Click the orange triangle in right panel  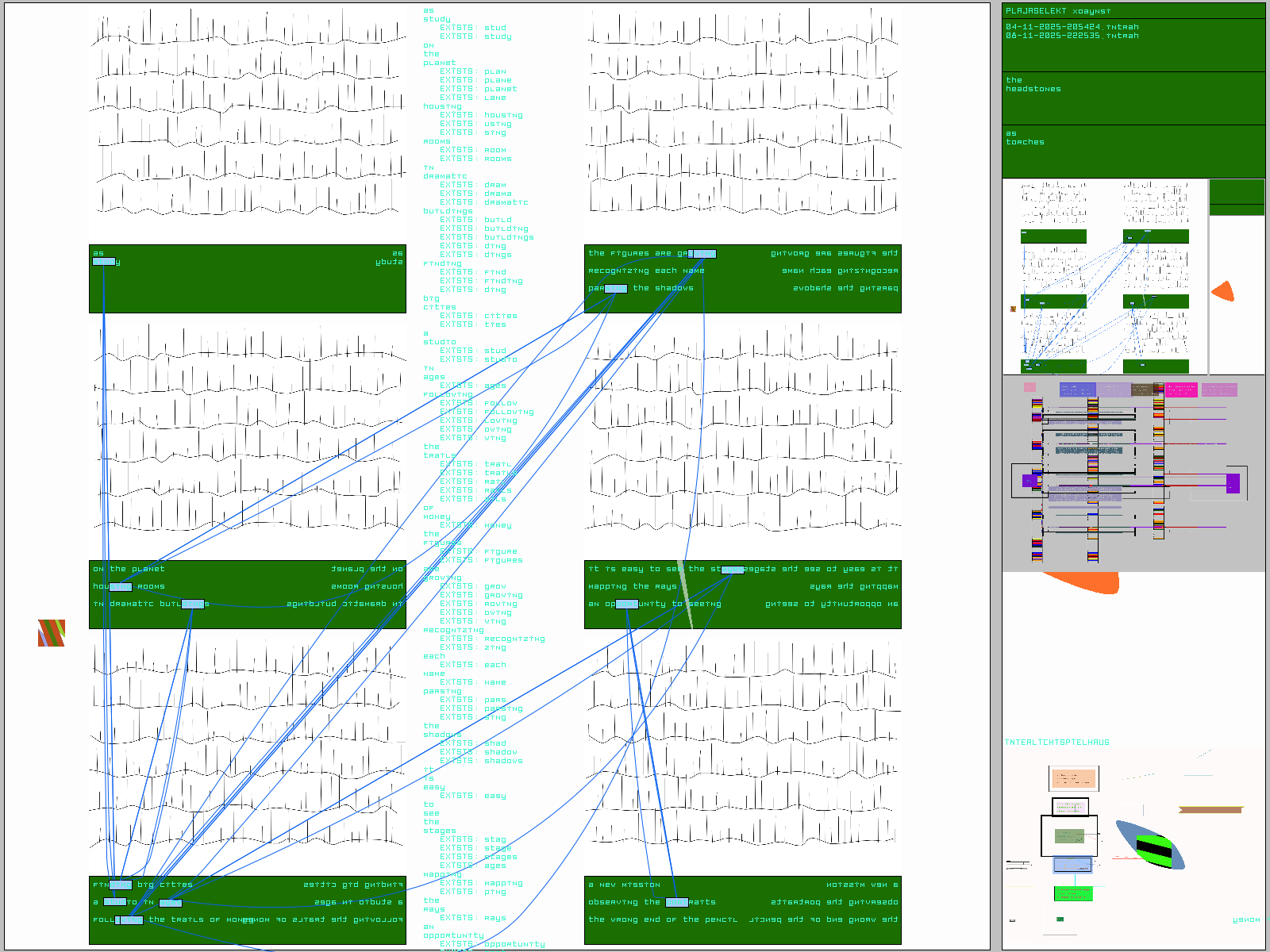[1225, 291]
